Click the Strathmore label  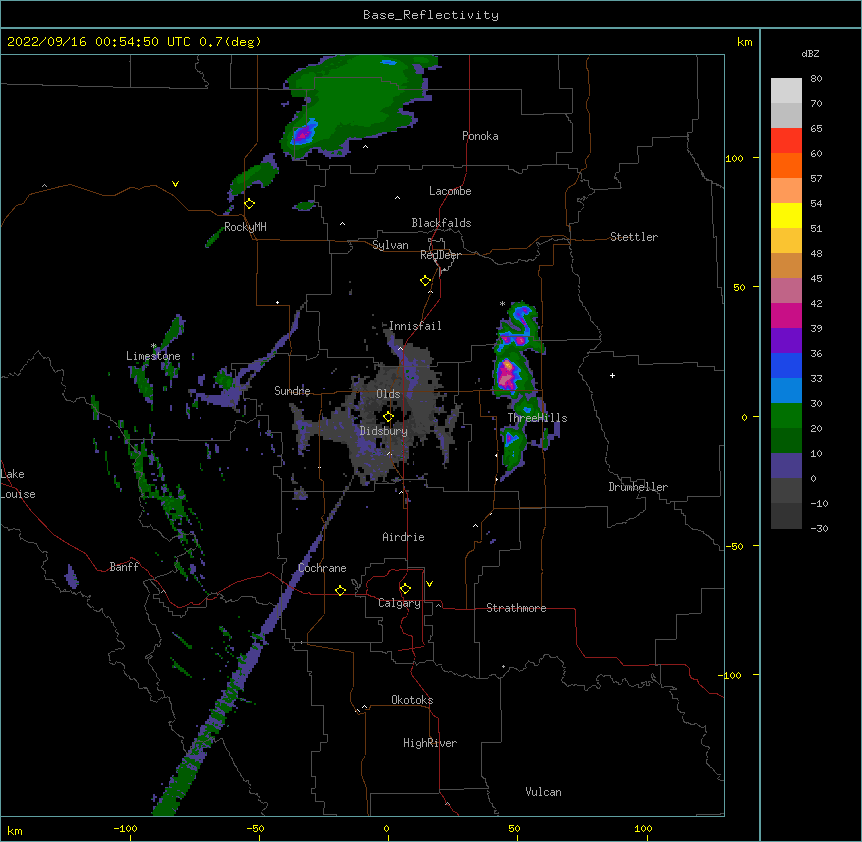[x=516, y=608]
